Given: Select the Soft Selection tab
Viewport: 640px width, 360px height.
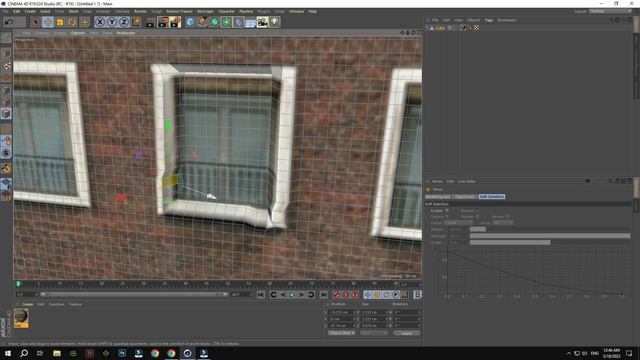Looking at the screenshot, I should [x=492, y=197].
